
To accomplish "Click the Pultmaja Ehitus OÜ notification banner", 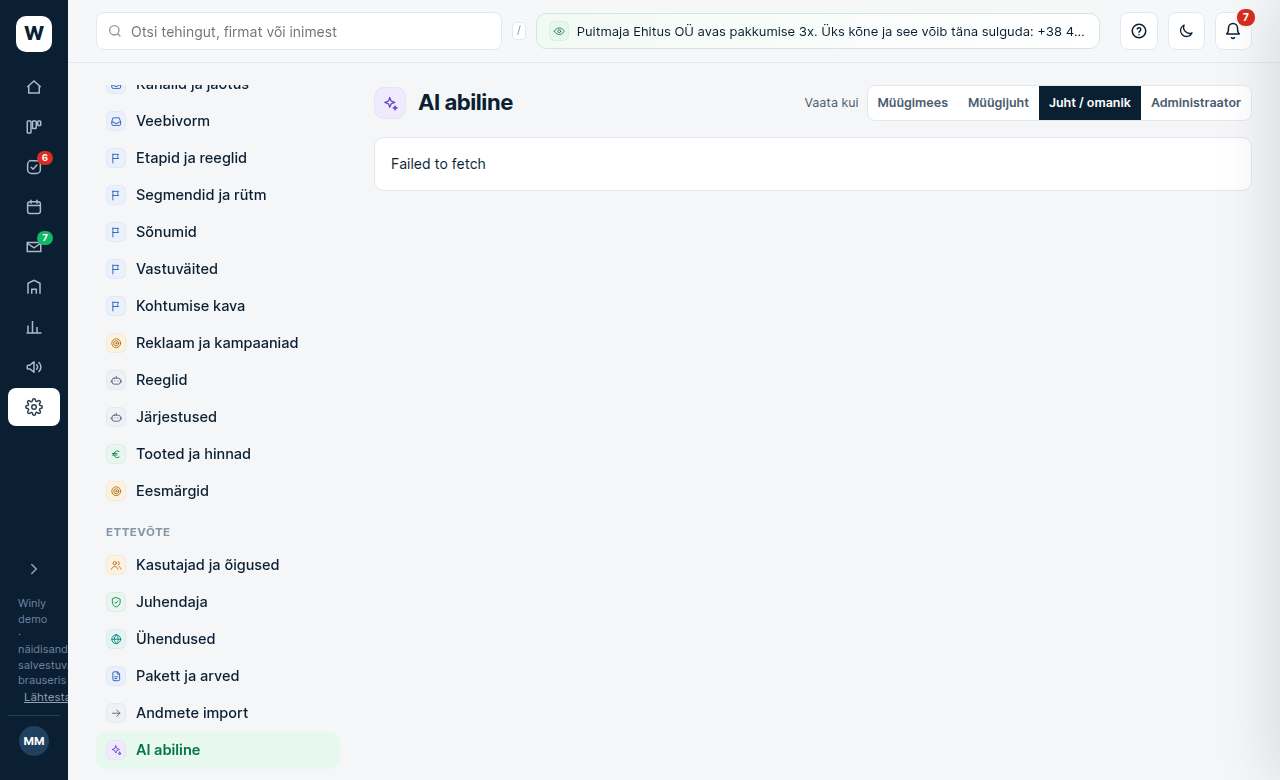I will click(x=818, y=31).
